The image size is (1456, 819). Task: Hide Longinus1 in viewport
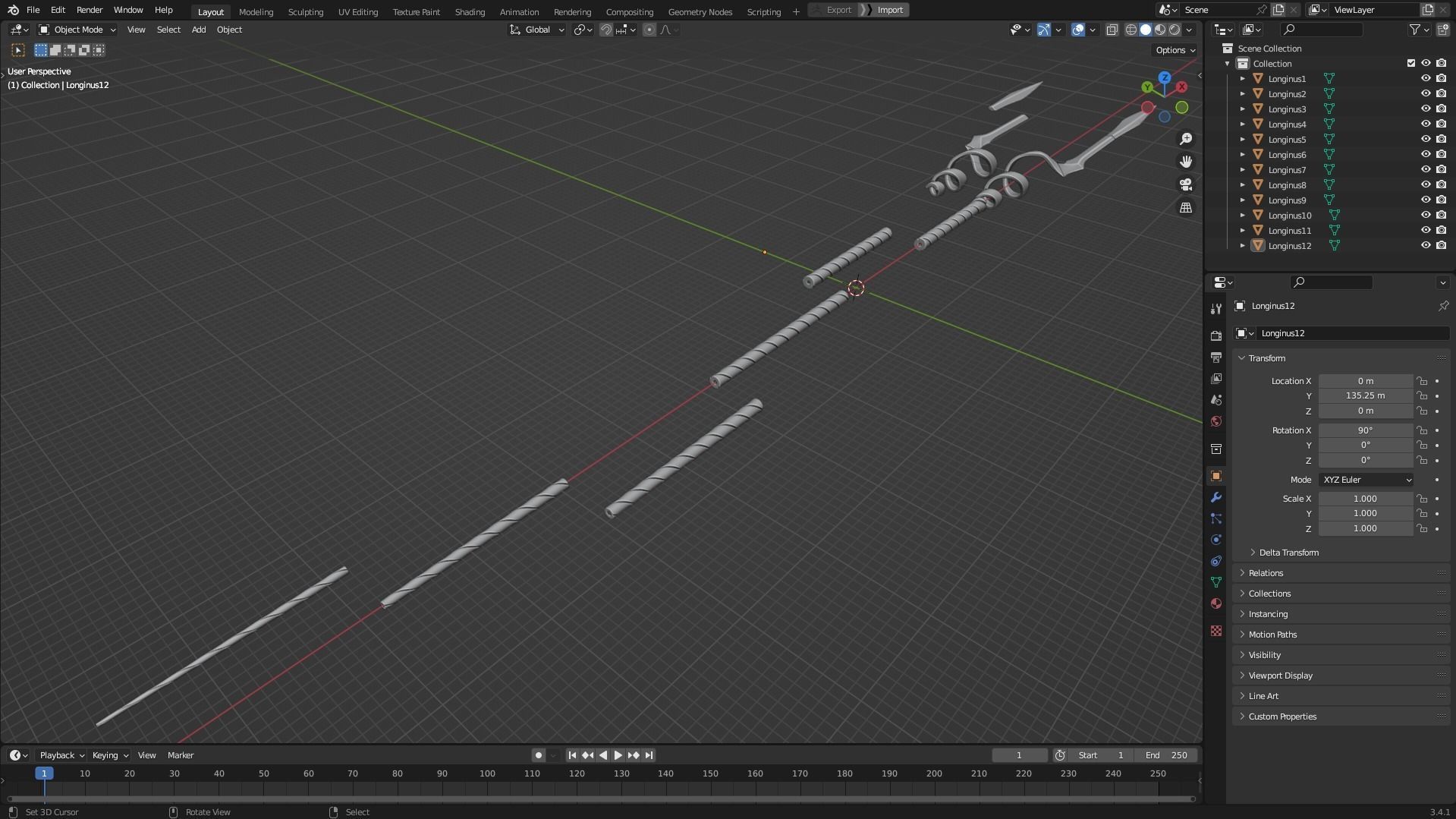[x=1426, y=78]
